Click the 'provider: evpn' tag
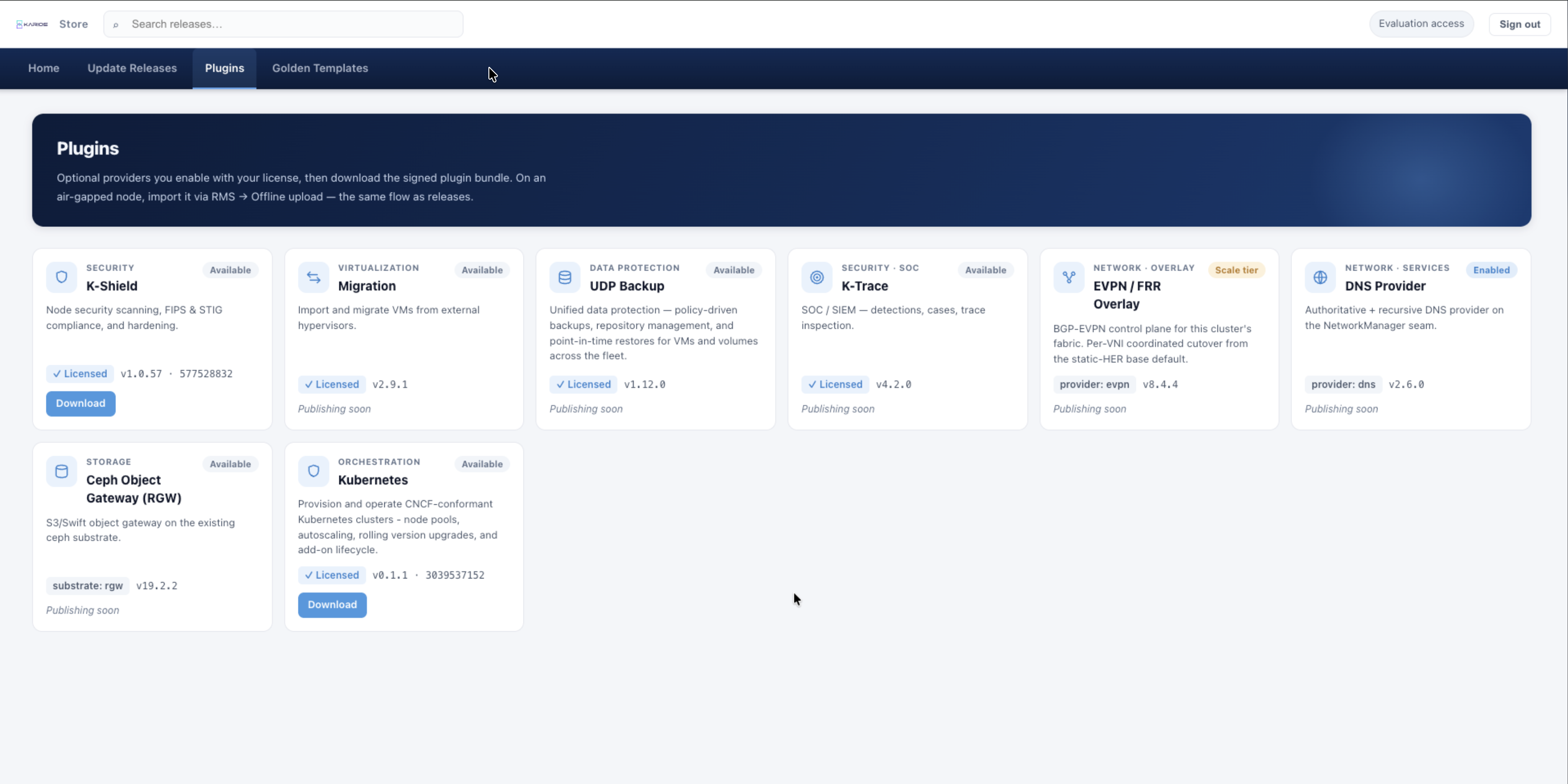 (x=1095, y=385)
